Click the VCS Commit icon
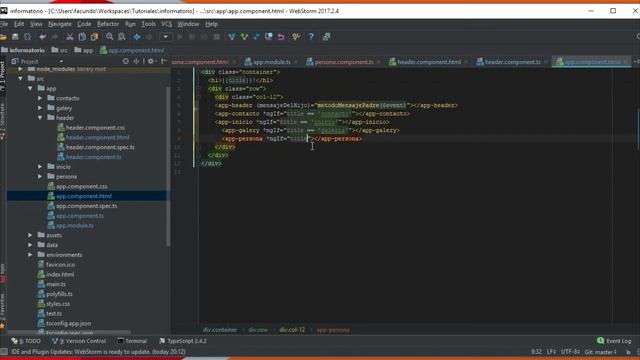Image resolution: width=640 pixels, height=360 pixels. [244, 37]
